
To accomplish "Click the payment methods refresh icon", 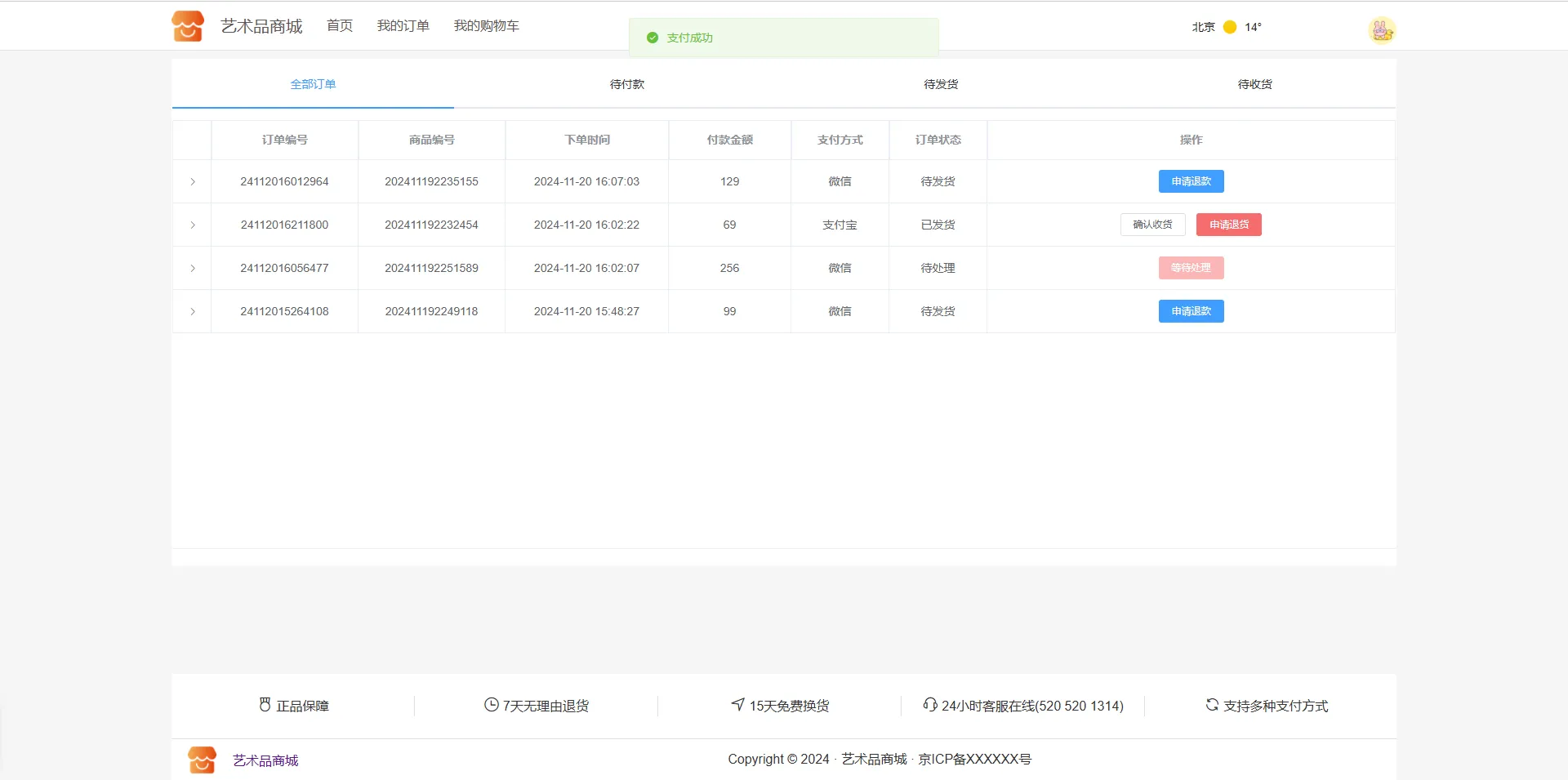I will tap(1212, 704).
